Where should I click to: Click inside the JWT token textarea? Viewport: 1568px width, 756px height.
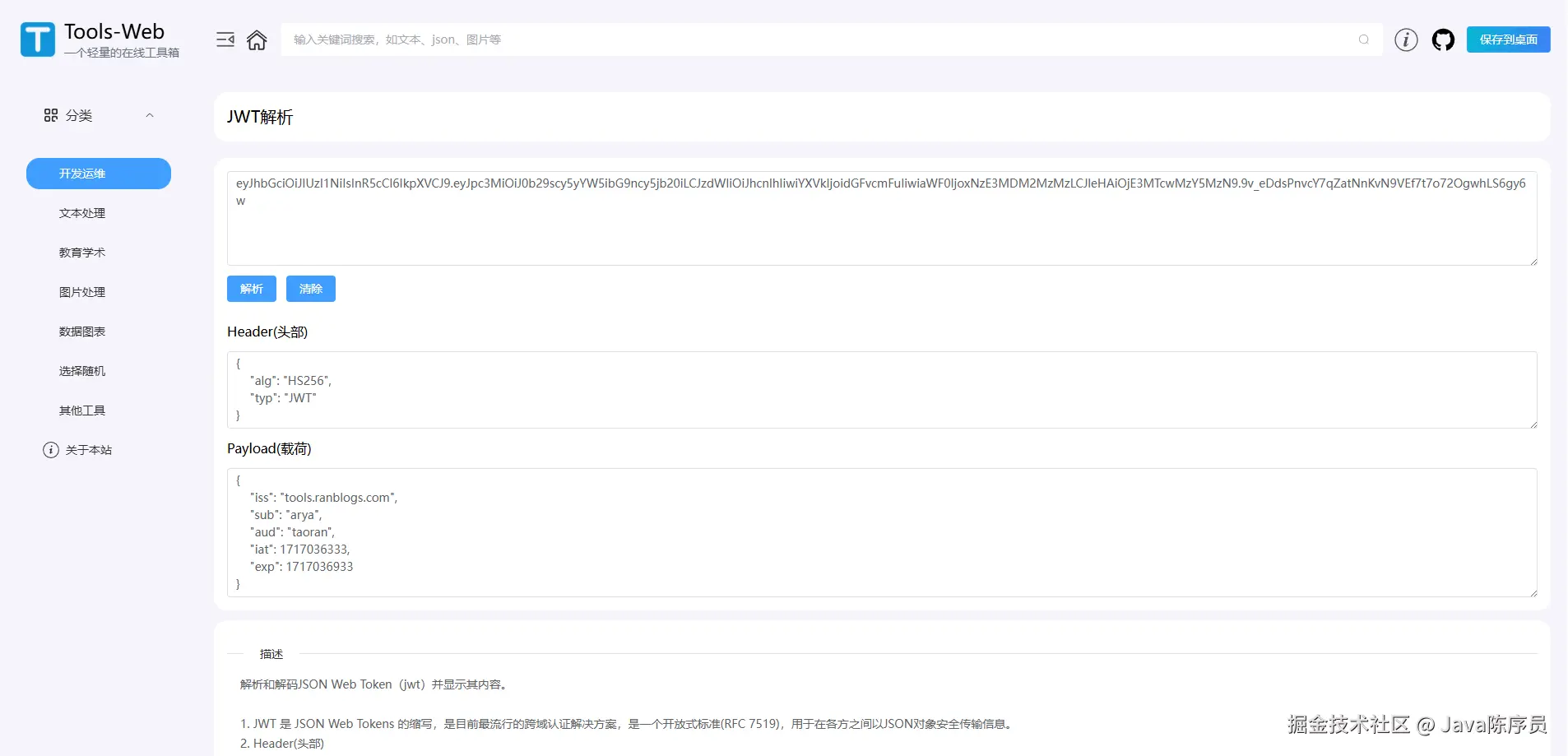882,218
